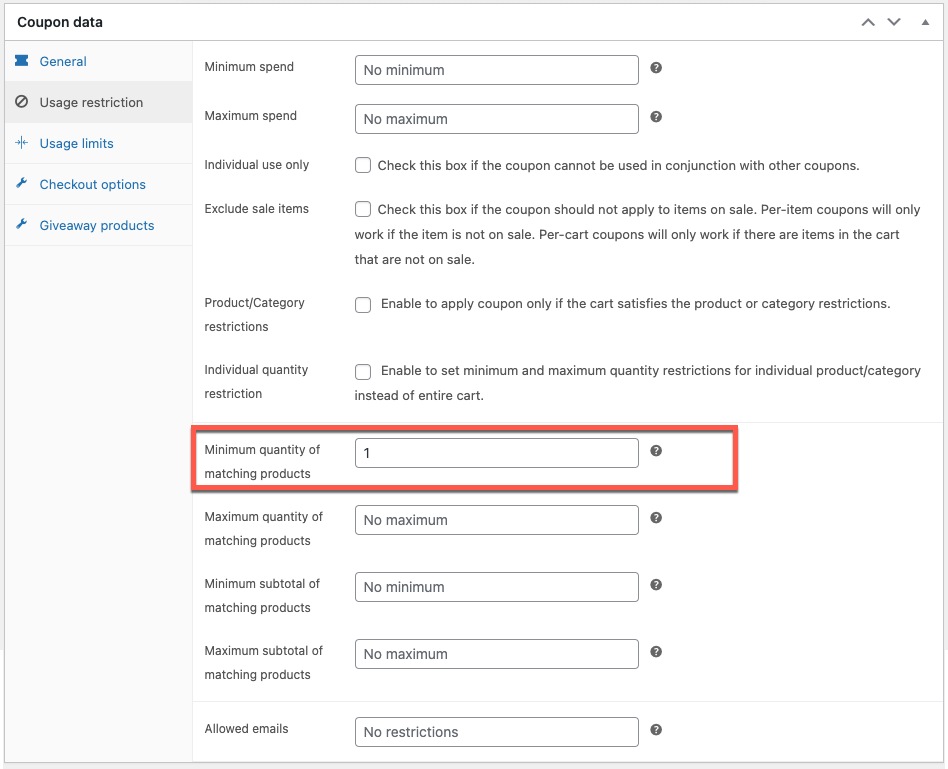This screenshot has width=948, height=769.
Task: Click the Minimum quantity of matching products field
Action: click(496, 453)
